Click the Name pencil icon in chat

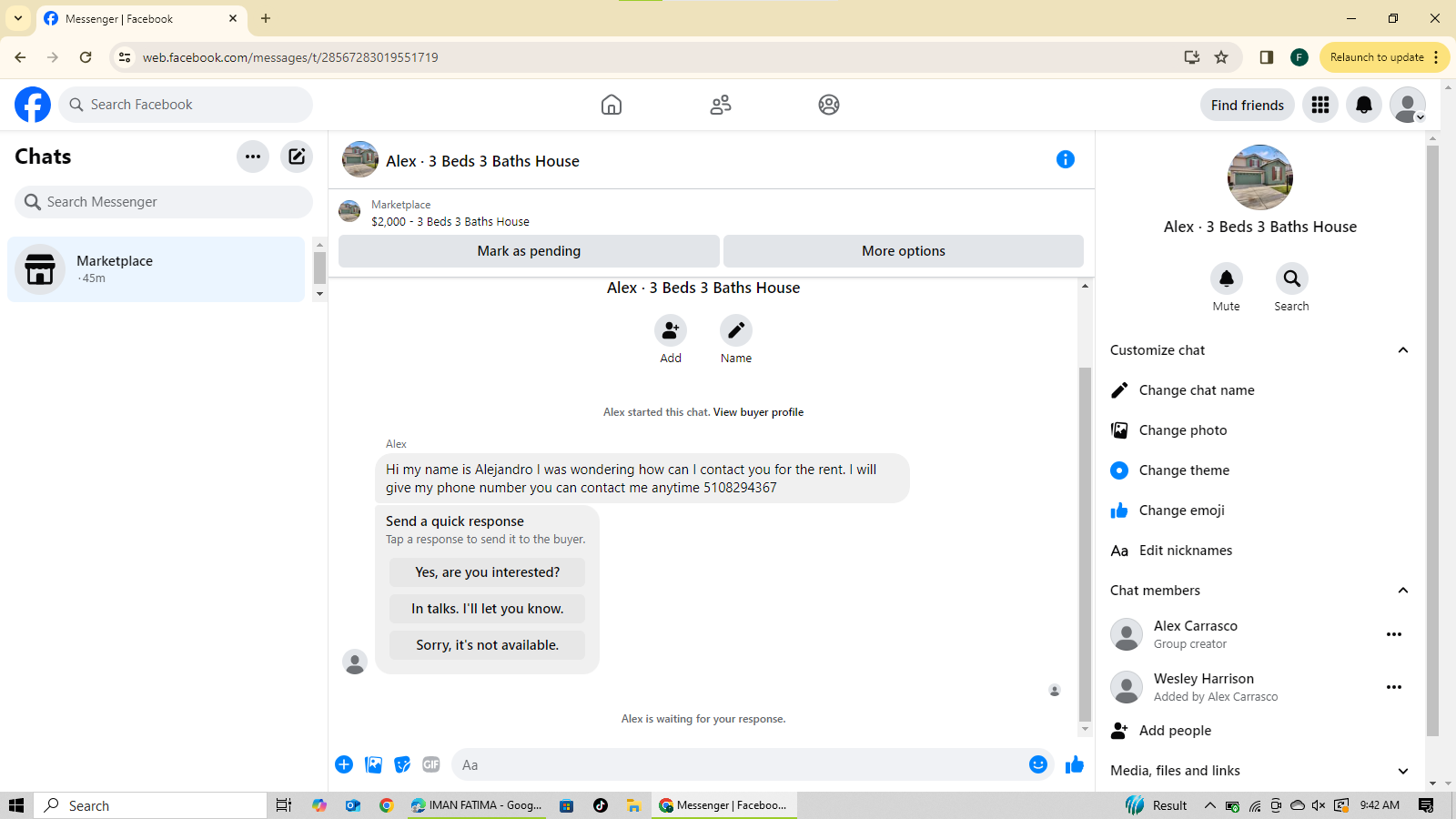click(x=736, y=330)
